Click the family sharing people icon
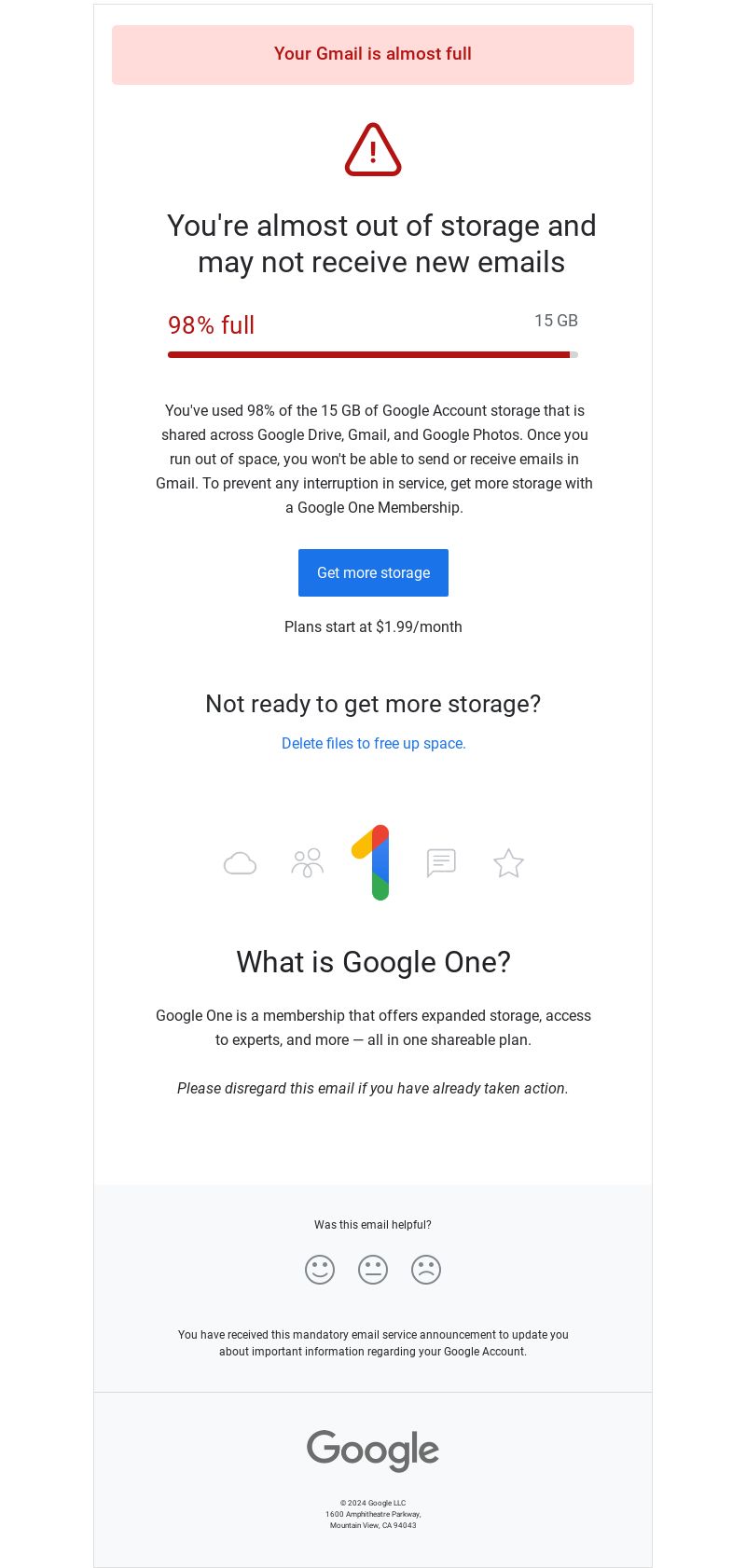Viewport: 746px width, 1568px height. (x=307, y=863)
